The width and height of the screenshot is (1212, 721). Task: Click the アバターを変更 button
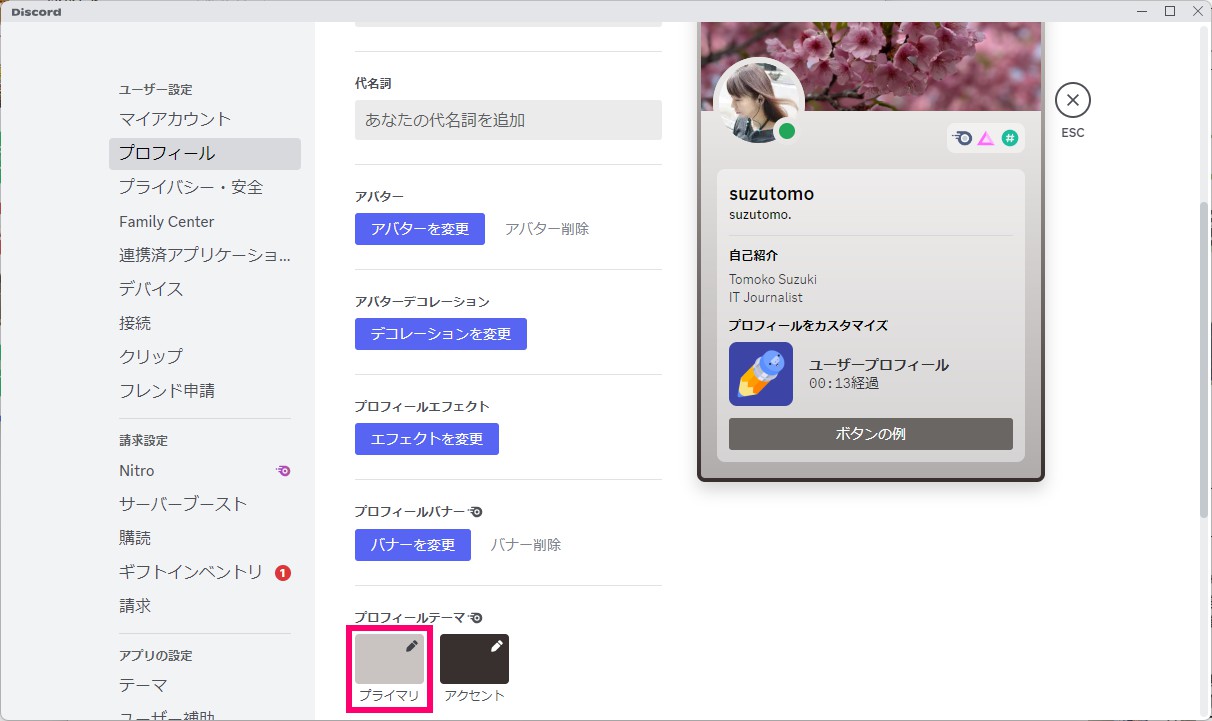tap(419, 229)
